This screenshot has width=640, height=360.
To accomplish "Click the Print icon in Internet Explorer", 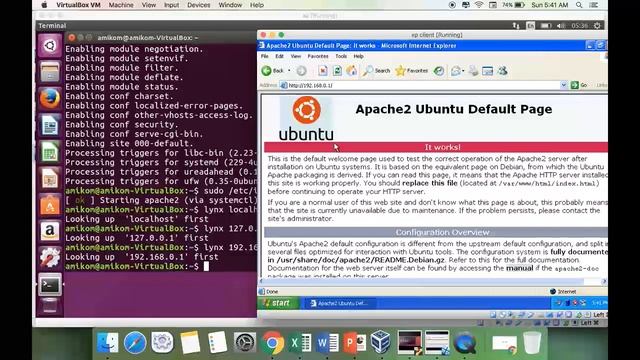I will 473,71.
